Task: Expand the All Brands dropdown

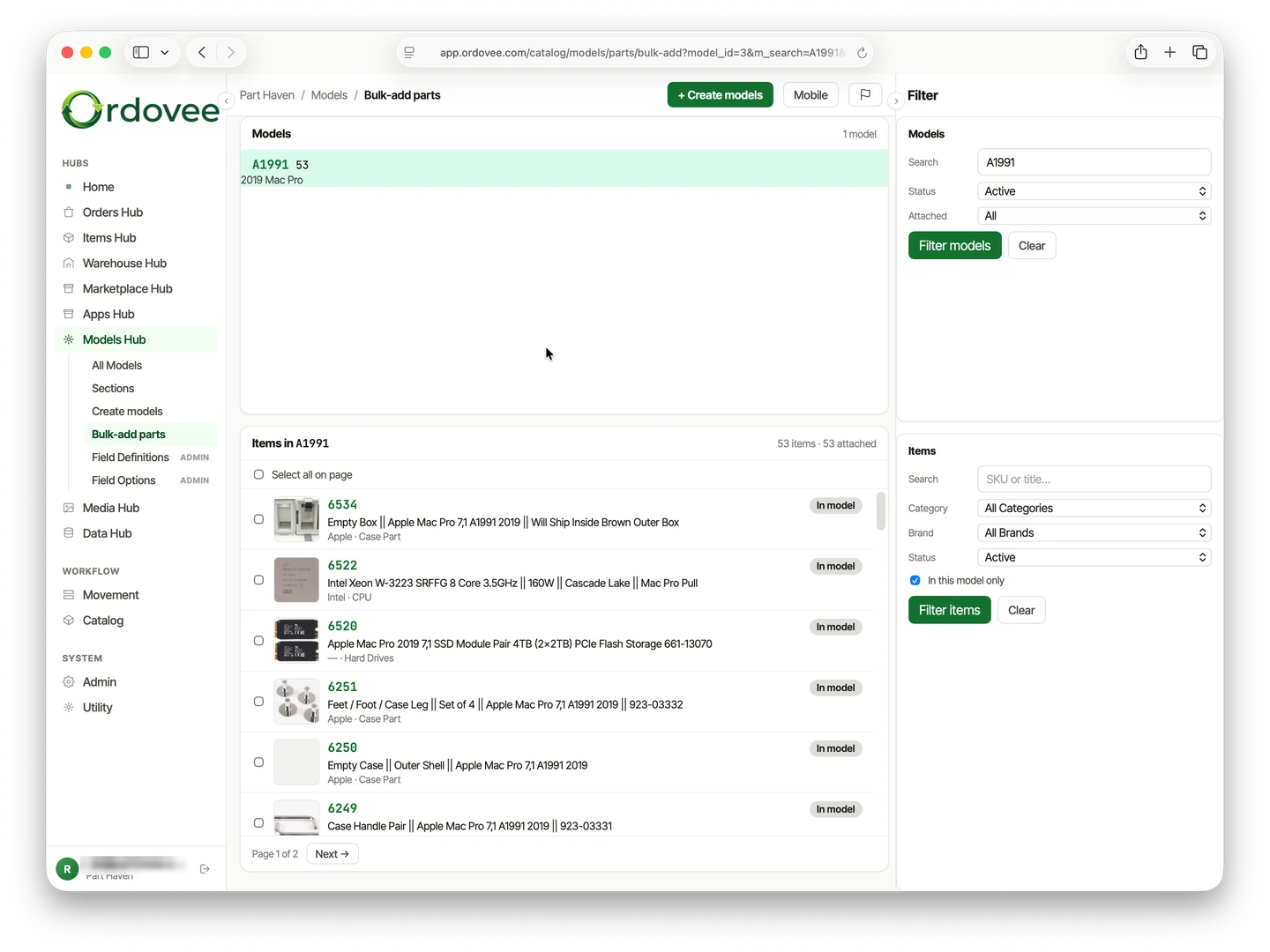Action: point(1094,532)
